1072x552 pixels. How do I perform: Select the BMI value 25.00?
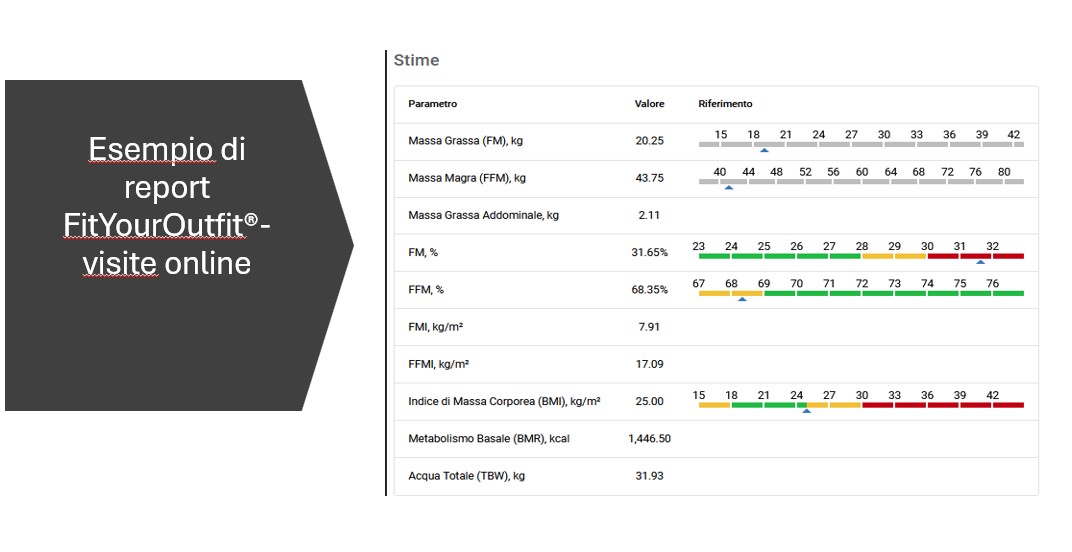click(x=649, y=402)
